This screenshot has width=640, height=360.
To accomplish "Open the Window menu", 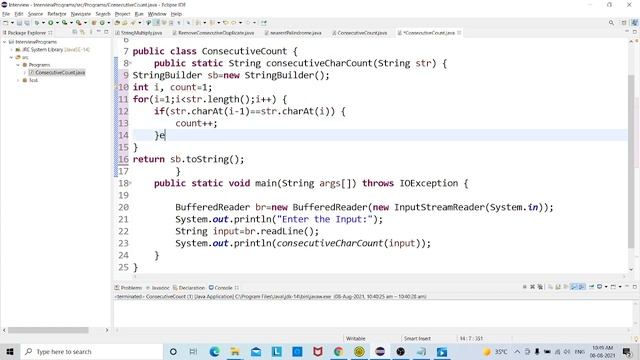I will coord(157,14).
